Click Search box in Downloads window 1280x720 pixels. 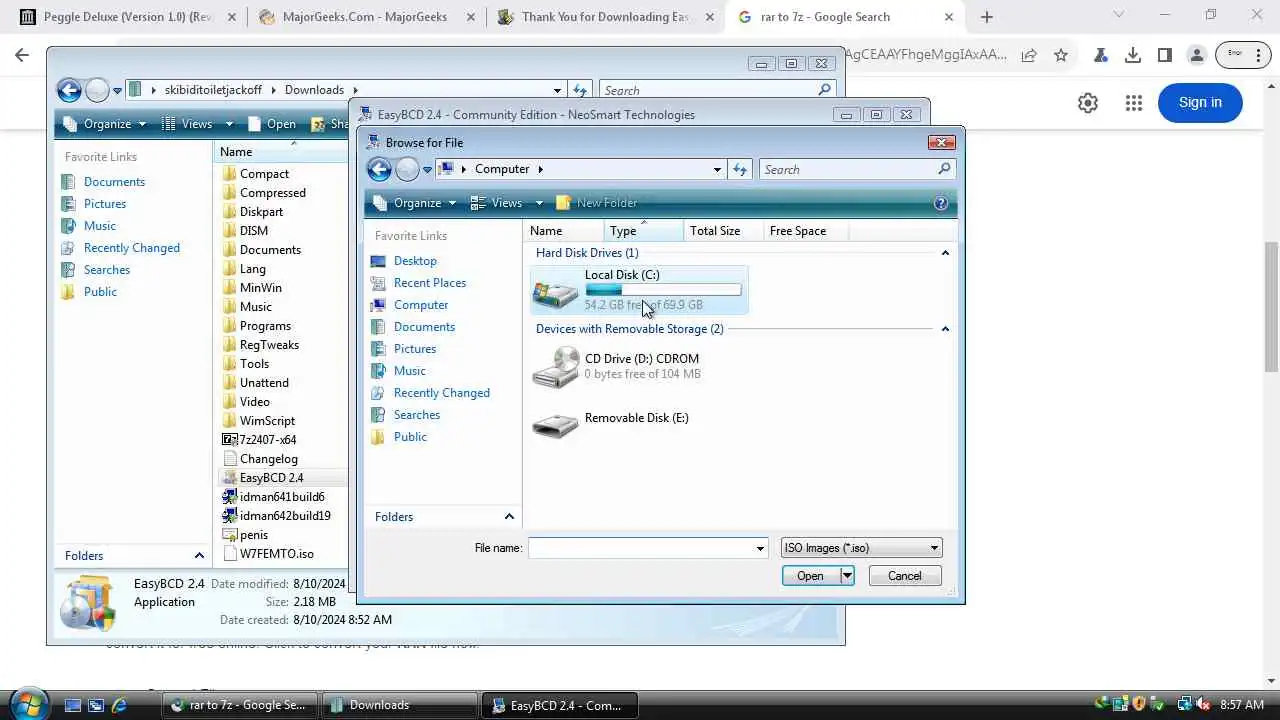click(708, 91)
